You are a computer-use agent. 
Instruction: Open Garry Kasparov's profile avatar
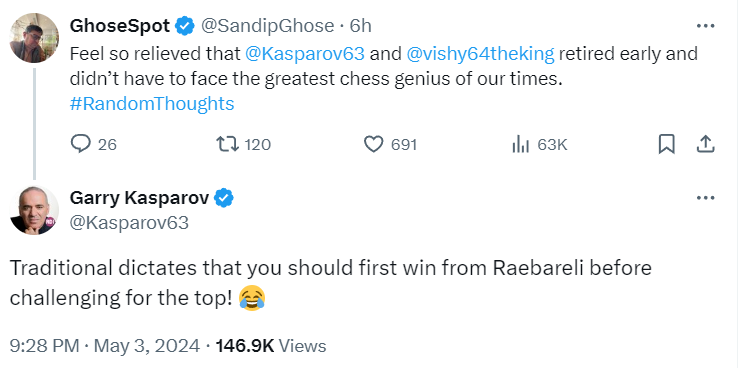(x=34, y=210)
